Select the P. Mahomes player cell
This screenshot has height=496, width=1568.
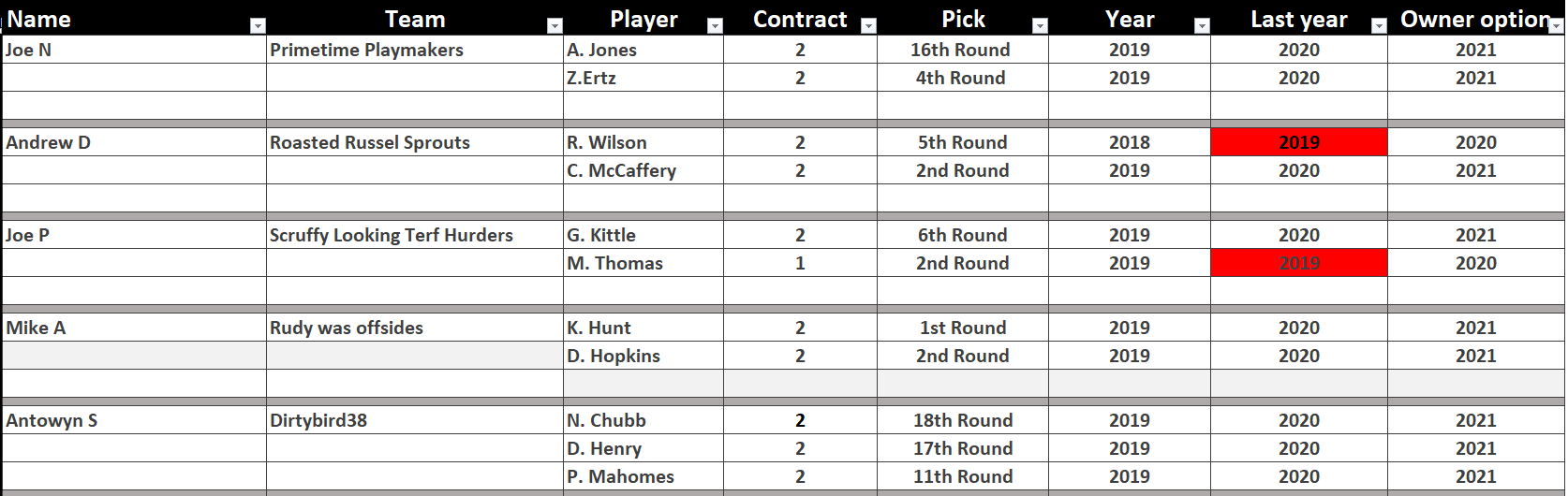[x=643, y=476]
